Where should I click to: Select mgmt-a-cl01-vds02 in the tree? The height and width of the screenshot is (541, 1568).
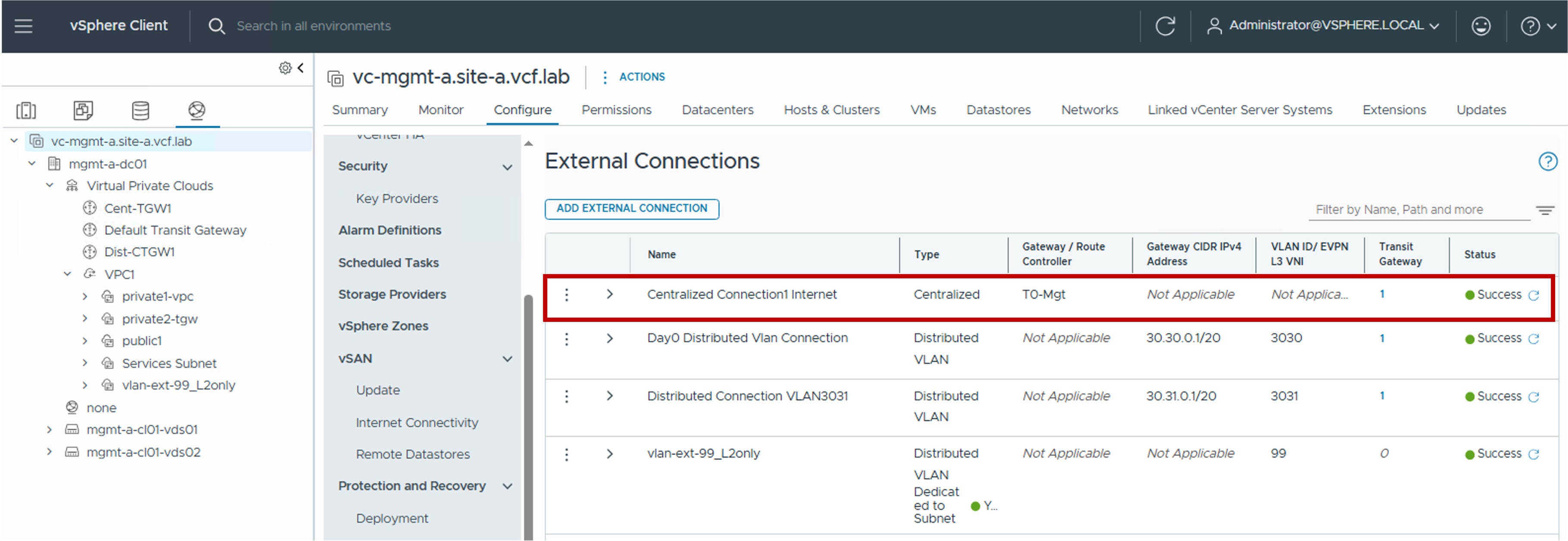click(143, 453)
